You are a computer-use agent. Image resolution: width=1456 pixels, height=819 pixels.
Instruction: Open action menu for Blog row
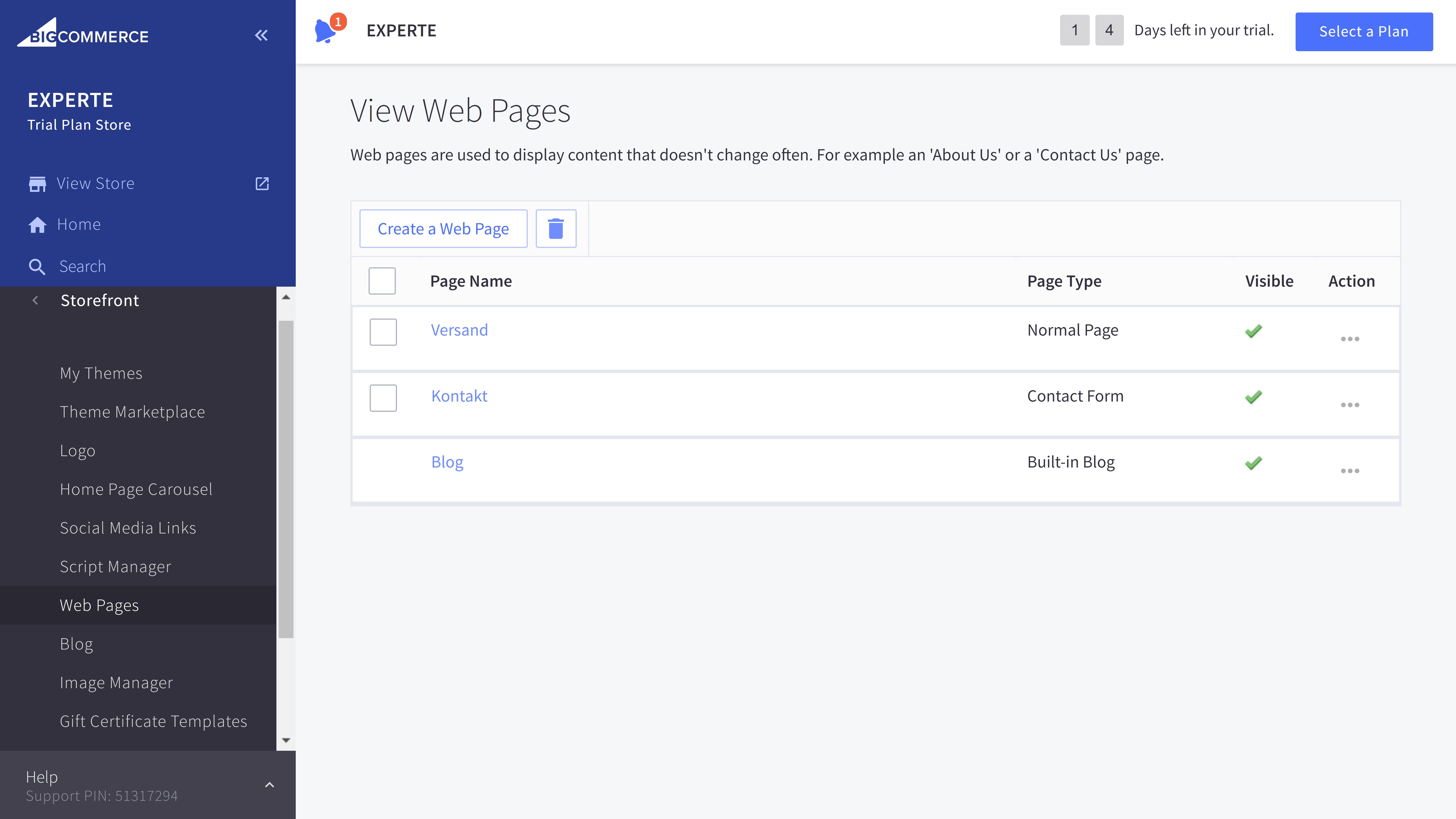(1350, 471)
